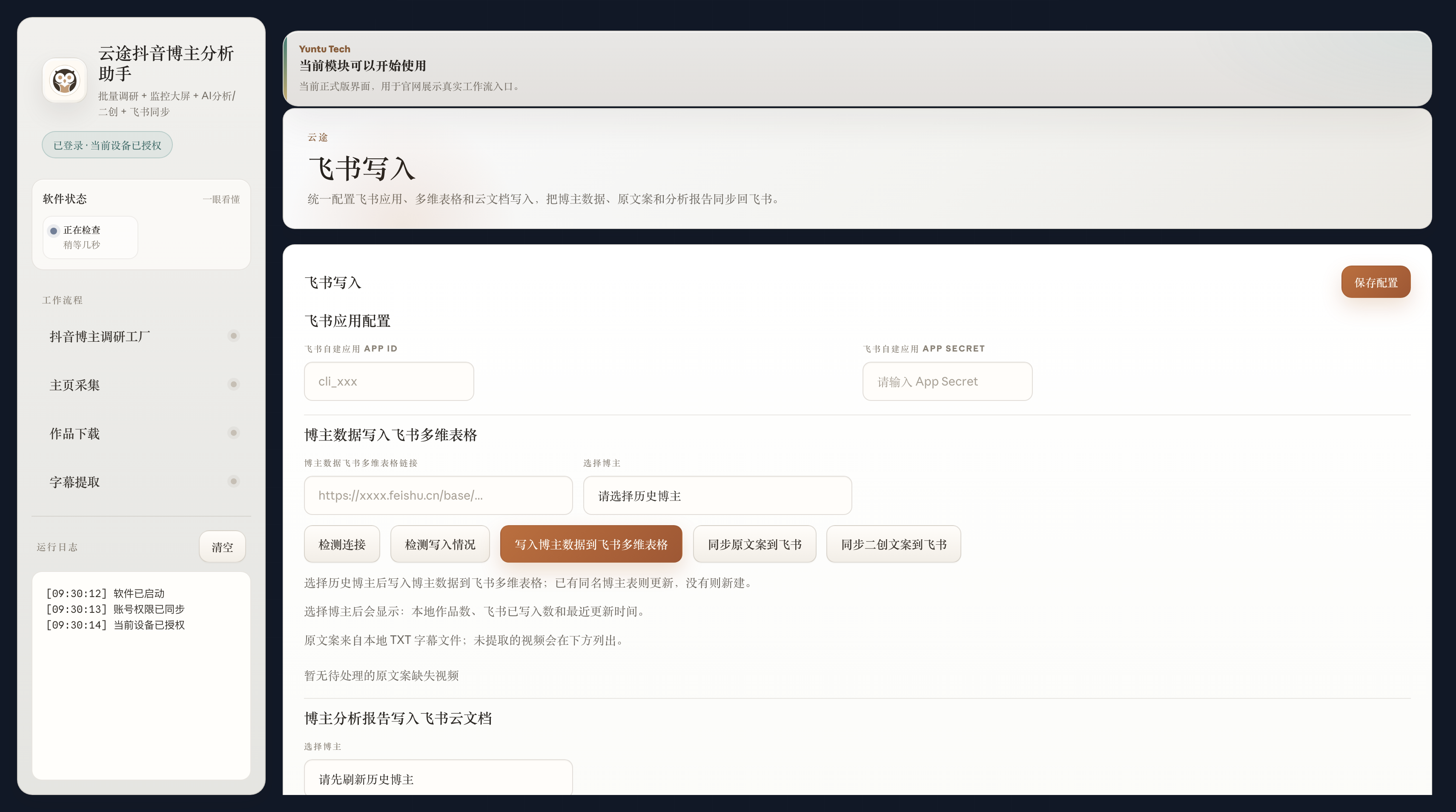Click the 正在检查 status card
The width and height of the screenshot is (1456, 812).
click(x=90, y=237)
